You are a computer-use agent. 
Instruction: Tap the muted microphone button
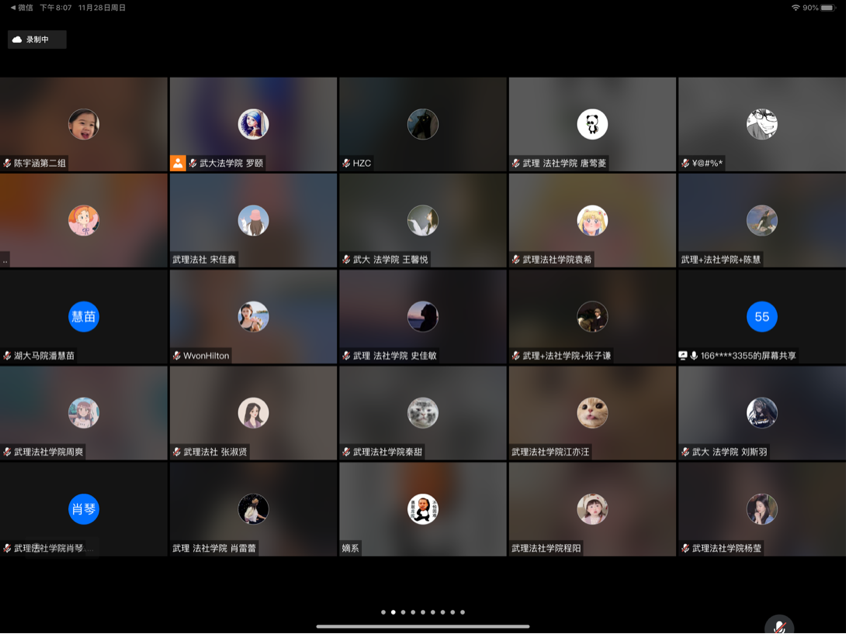click(x=779, y=625)
